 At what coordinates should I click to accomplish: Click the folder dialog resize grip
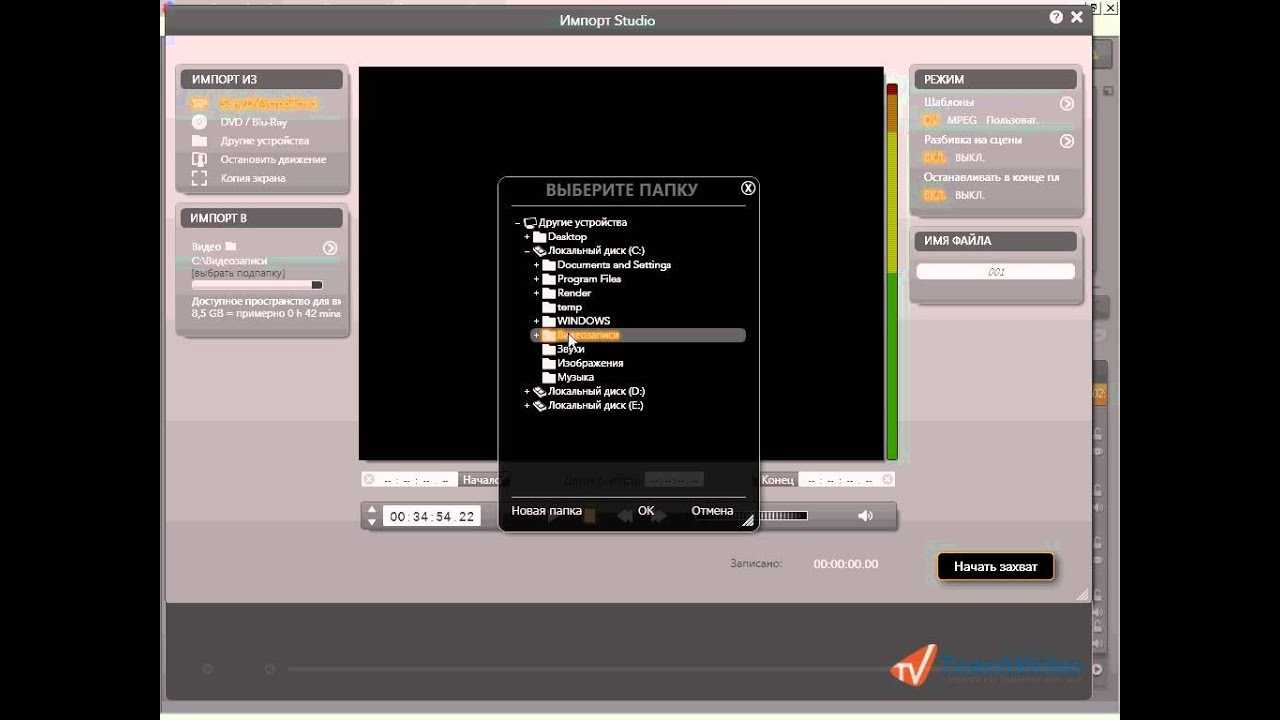(748, 521)
